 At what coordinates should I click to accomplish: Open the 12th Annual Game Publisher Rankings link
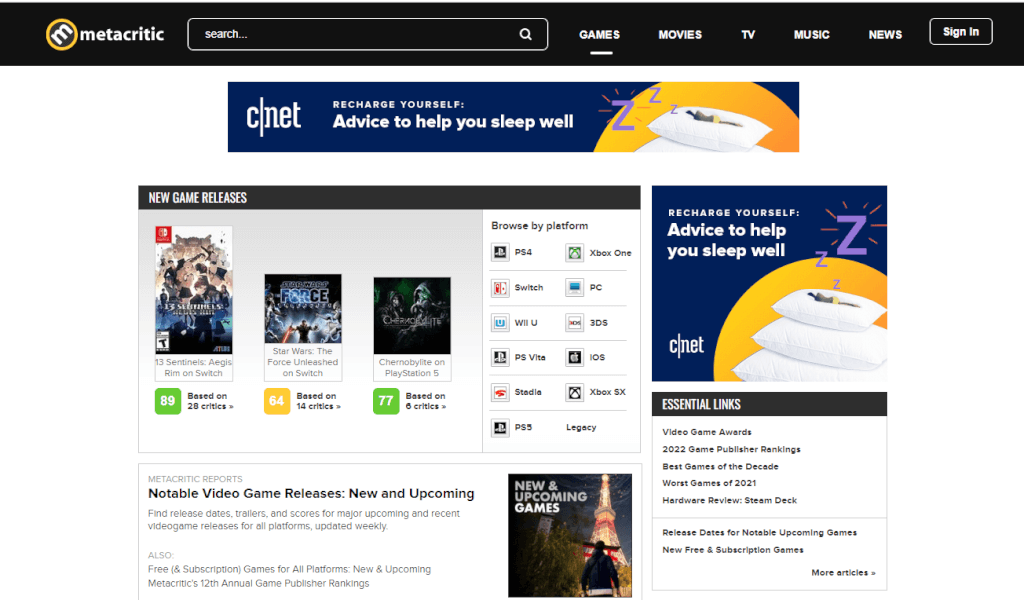(x=259, y=584)
